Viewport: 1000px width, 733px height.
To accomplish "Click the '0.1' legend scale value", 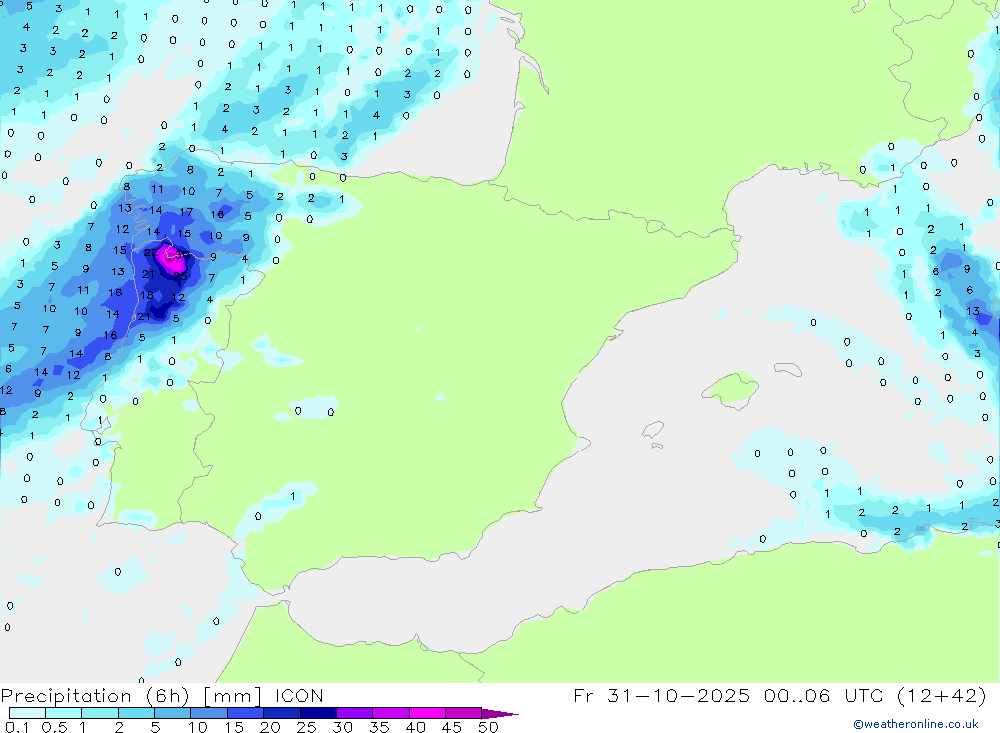I will [17, 727].
